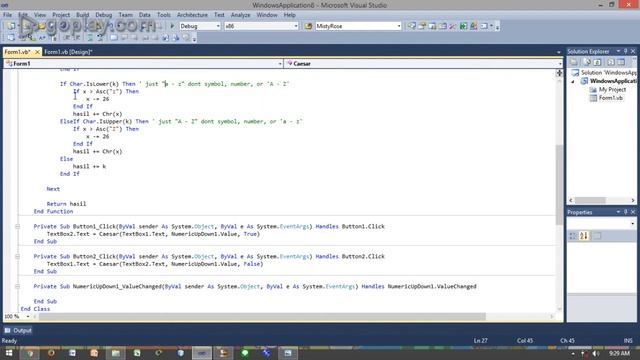Open the Architecture menu
Screen dimensions: 640x360
[192, 15]
